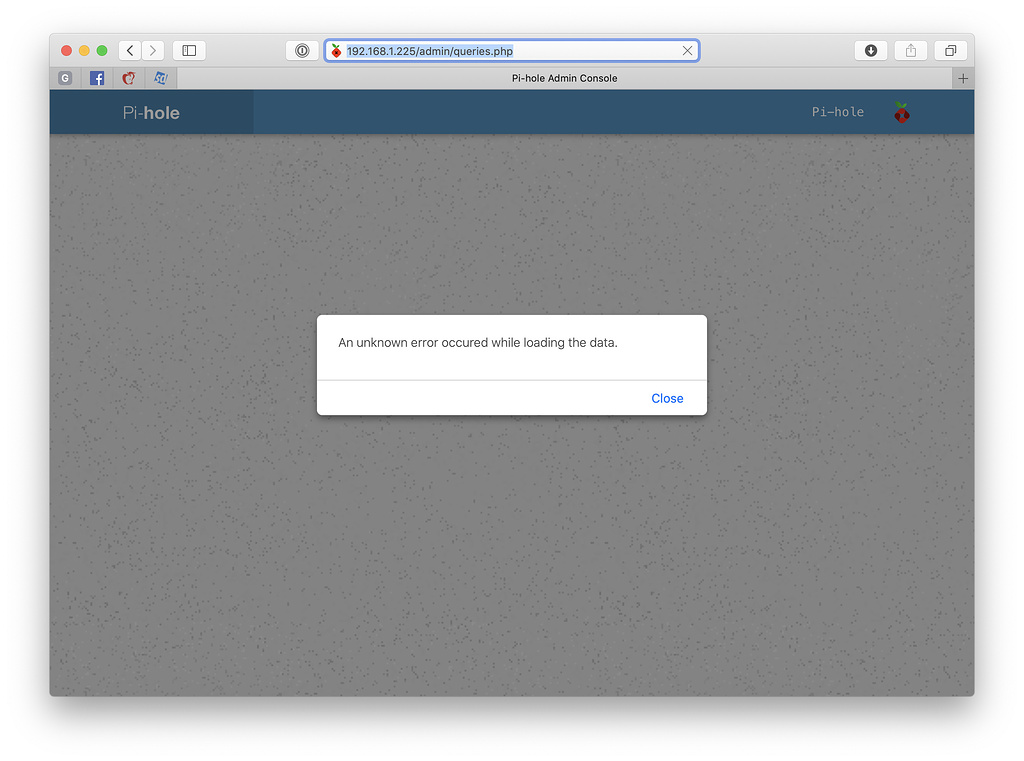Minimize the Safari window with the yellow button
The image size is (1024, 761).
tap(84, 51)
